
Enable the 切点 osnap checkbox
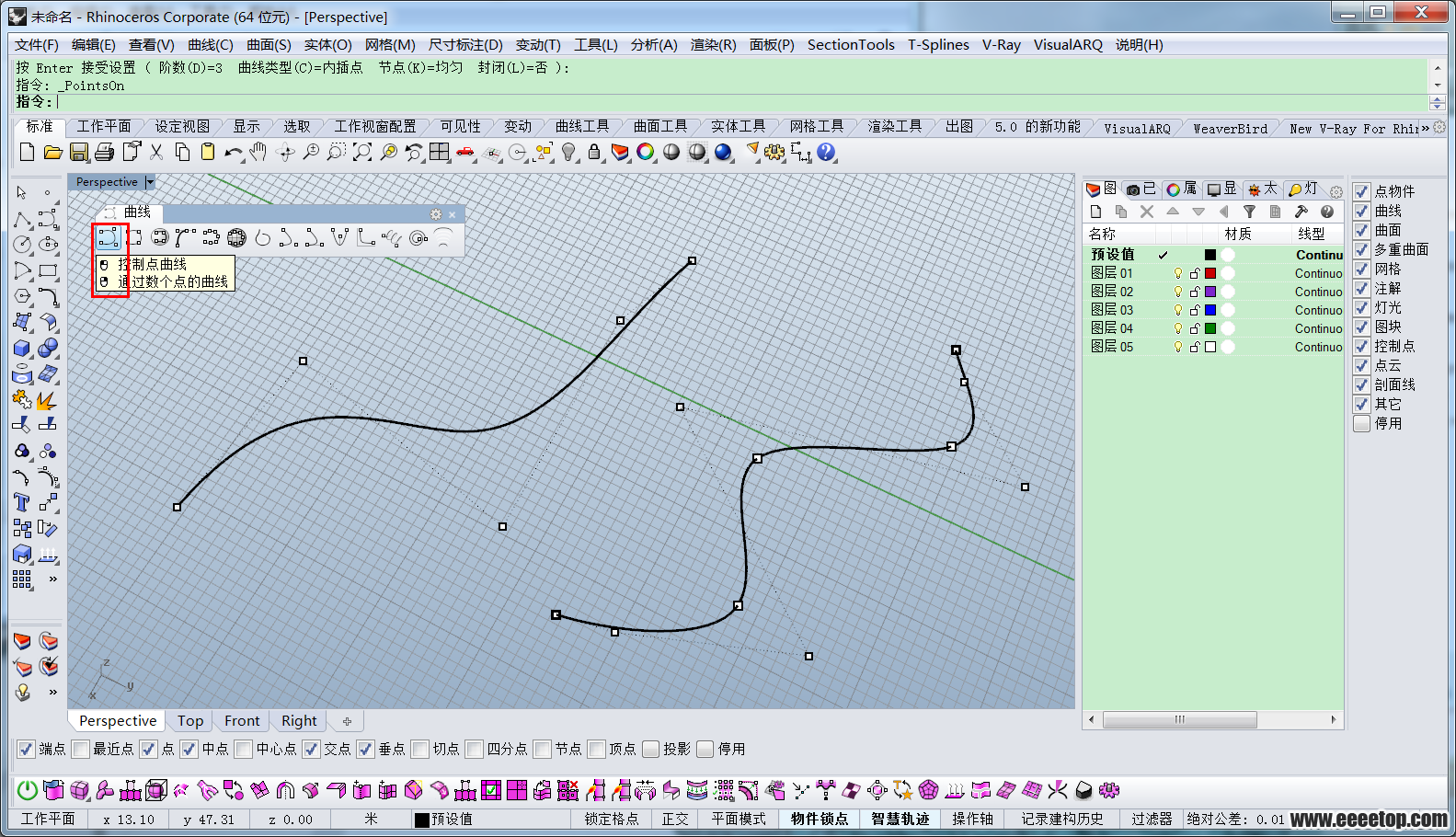pyautogui.click(x=420, y=749)
